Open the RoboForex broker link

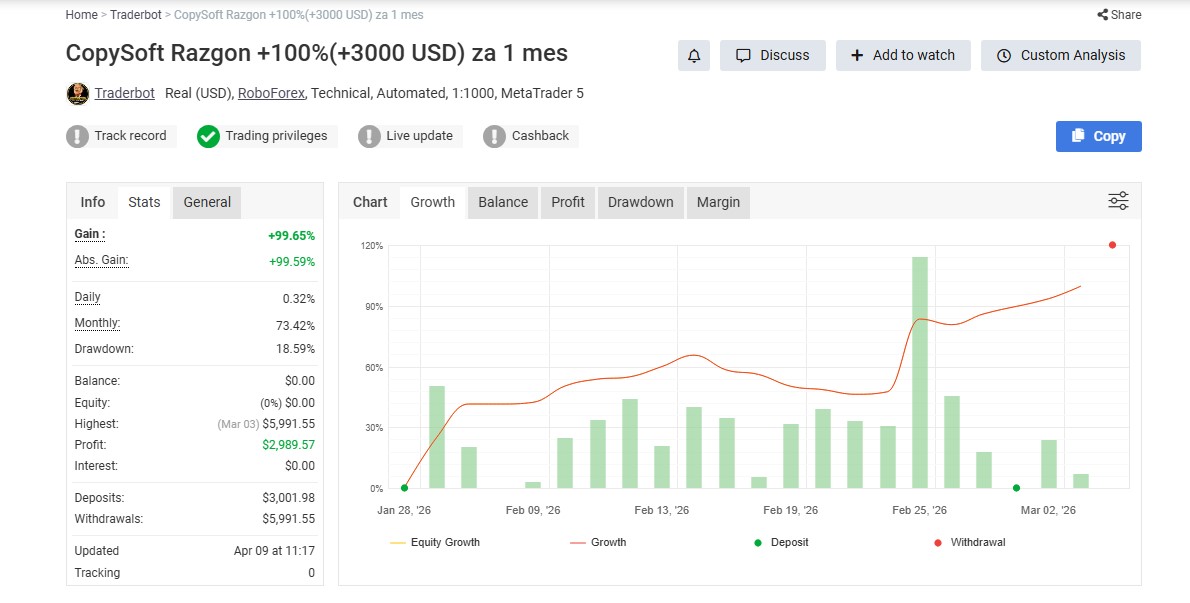click(x=272, y=93)
